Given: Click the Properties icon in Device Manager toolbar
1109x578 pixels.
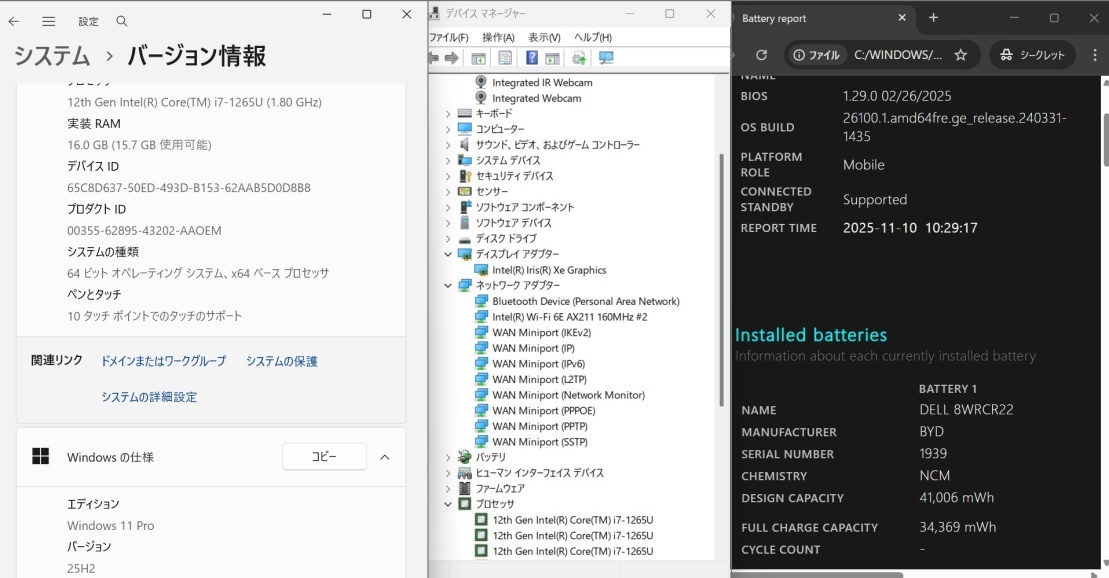Looking at the screenshot, I should pos(503,57).
